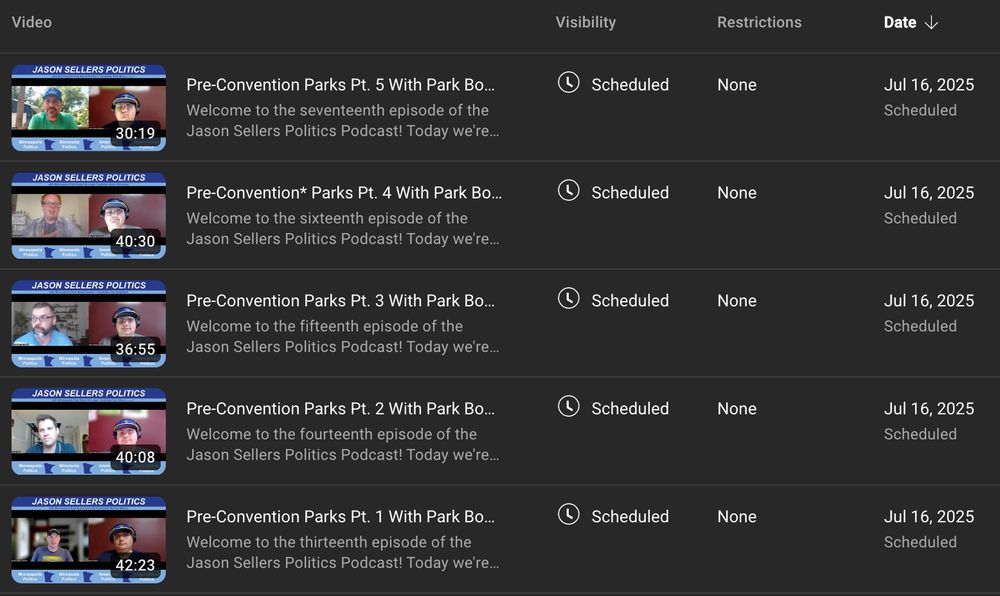The width and height of the screenshot is (1000, 596).
Task: Click the scheduled clock icon for Parks Pt. 1
Action: pyautogui.click(x=568, y=515)
